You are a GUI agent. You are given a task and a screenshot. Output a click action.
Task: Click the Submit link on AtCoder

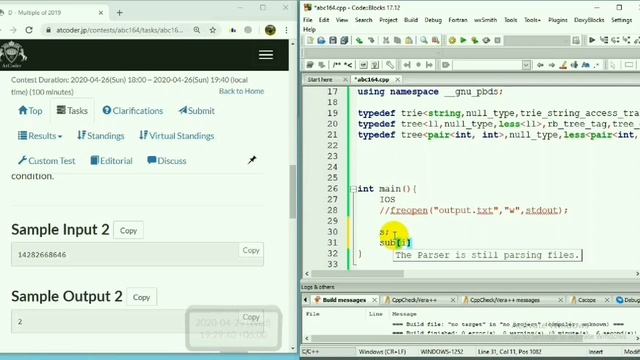197,111
